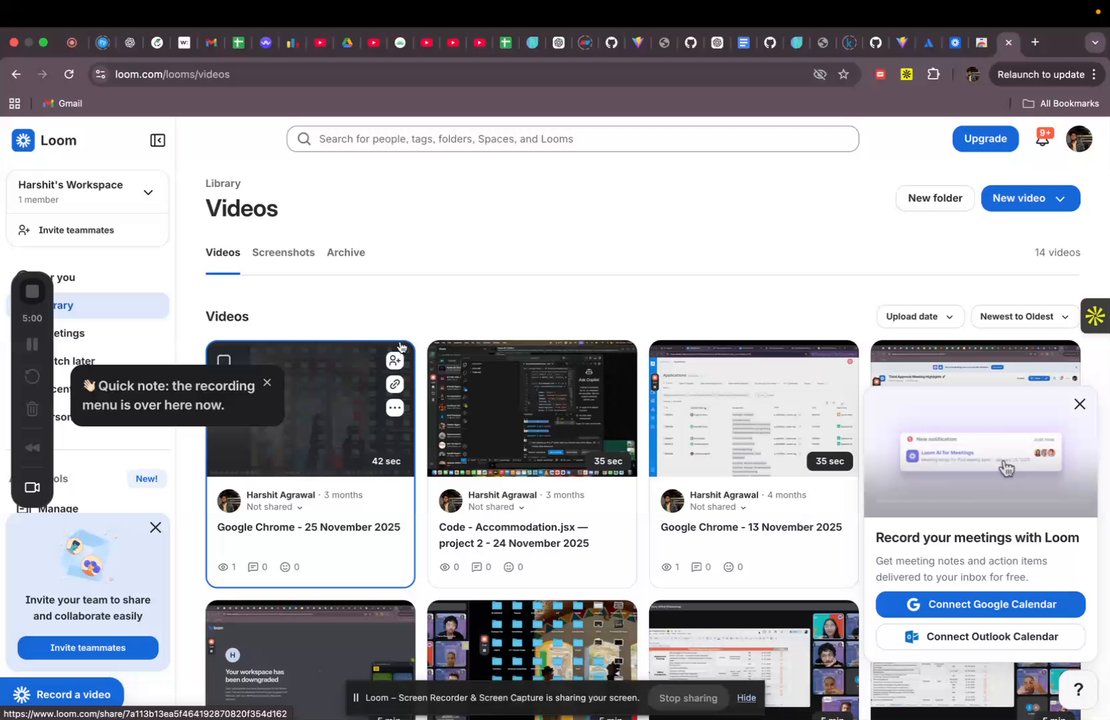Click the Gmail bookmark

click(x=62, y=103)
